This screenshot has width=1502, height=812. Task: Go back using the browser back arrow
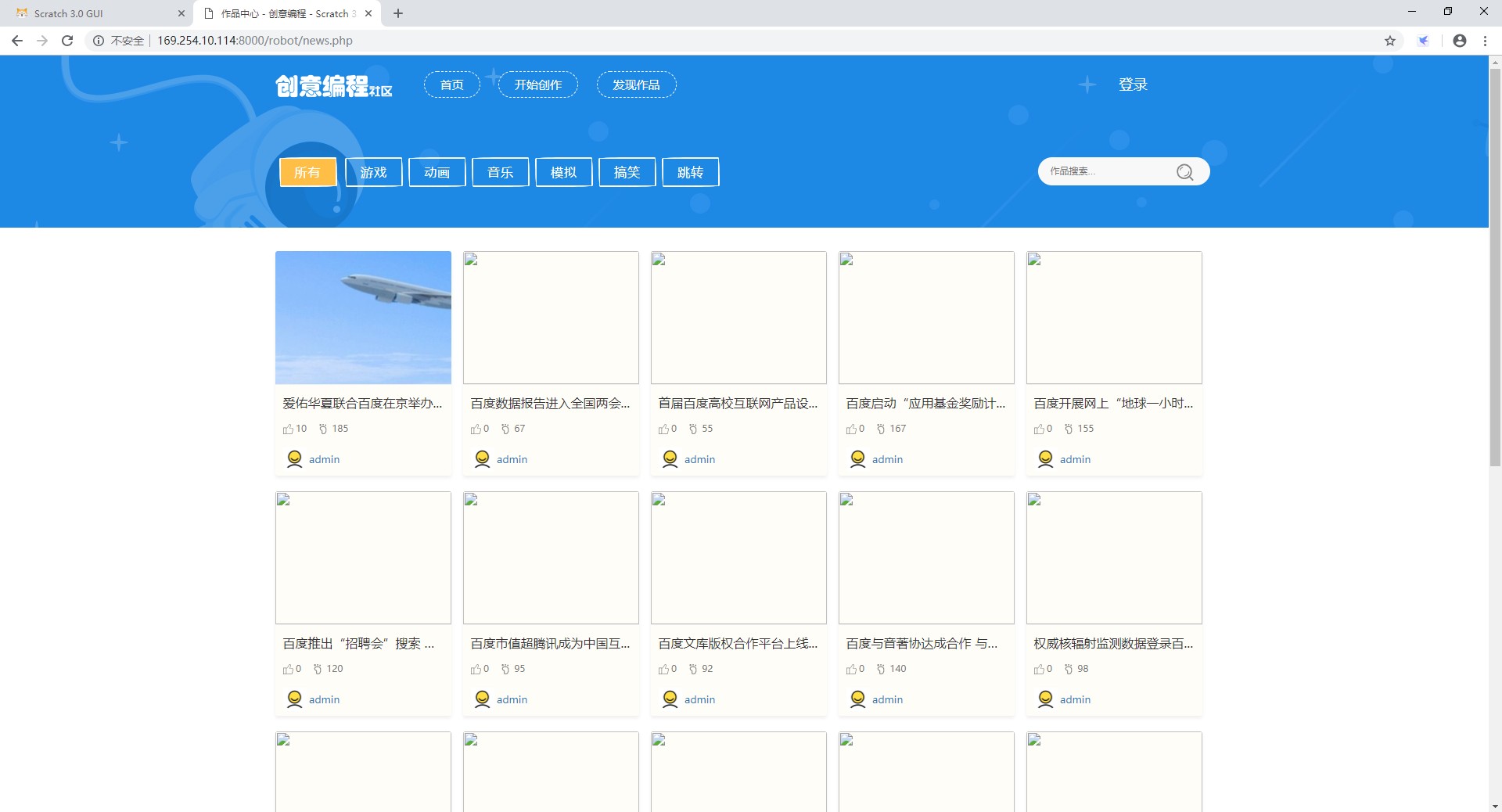pos(17,40)
